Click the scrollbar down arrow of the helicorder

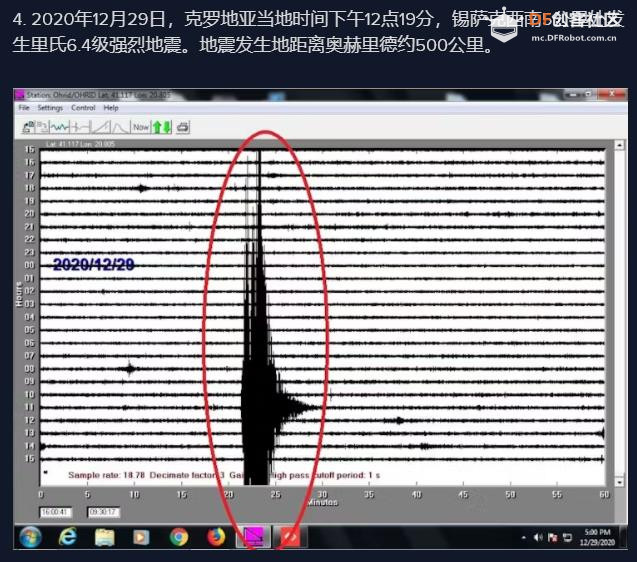click(x=619, y=482)
